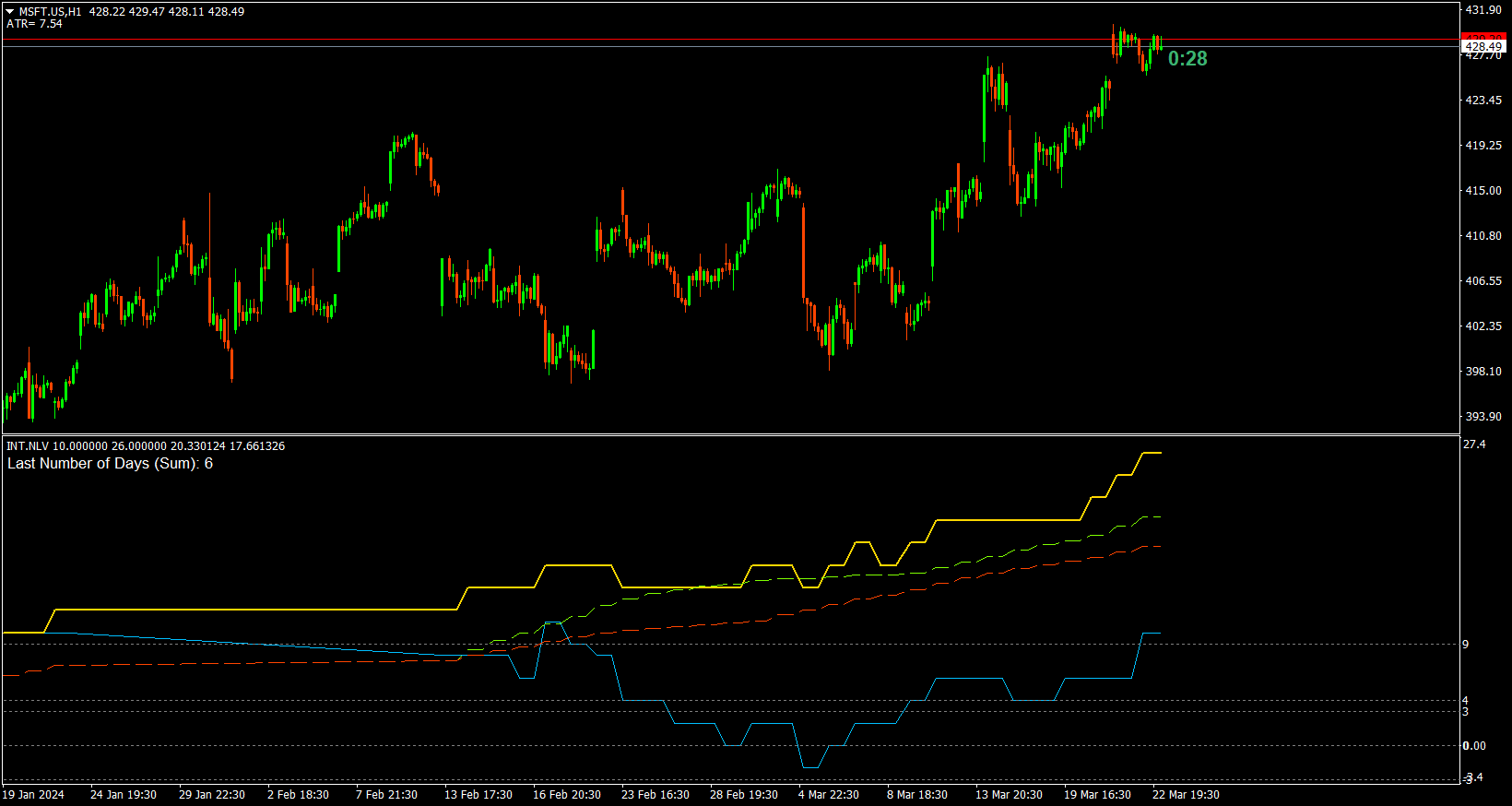Click the 415.00 price scale label
This screenshot has height=806, width=1512.
tap(1483, 191)
